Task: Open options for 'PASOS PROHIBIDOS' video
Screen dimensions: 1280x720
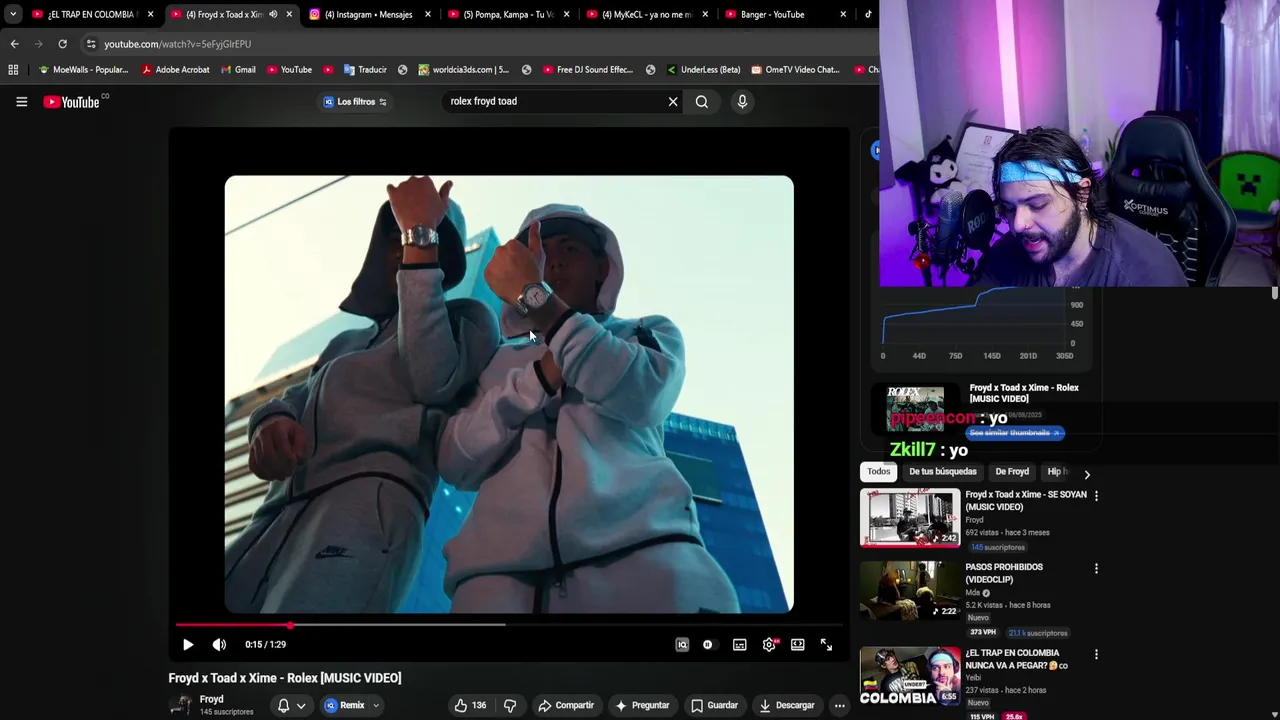Action: point(1096,569)
